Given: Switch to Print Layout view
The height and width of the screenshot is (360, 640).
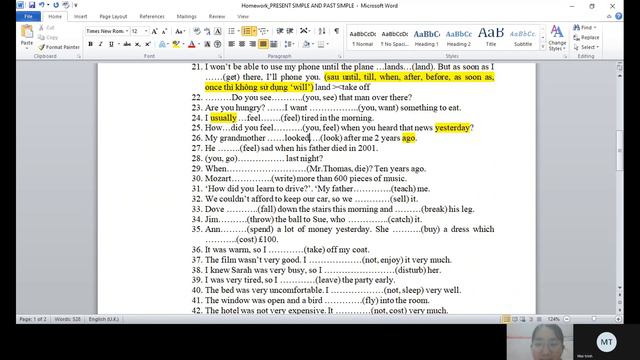Looking at the screenshot, I should [506, 319].
